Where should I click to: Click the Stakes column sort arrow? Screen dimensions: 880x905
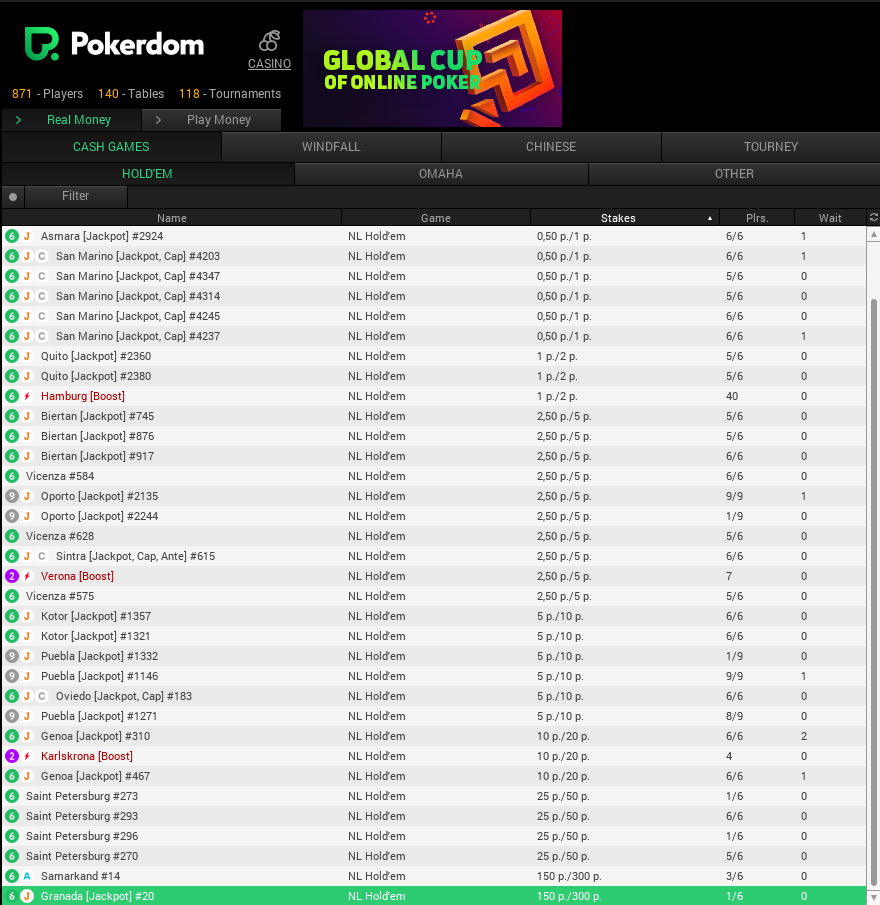(x=710, y=217)
